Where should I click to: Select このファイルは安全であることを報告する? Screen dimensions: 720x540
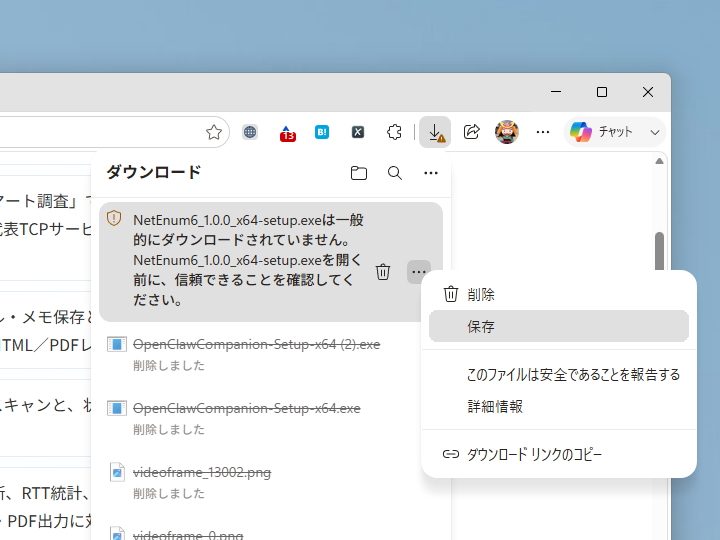[x=558, y=375]
